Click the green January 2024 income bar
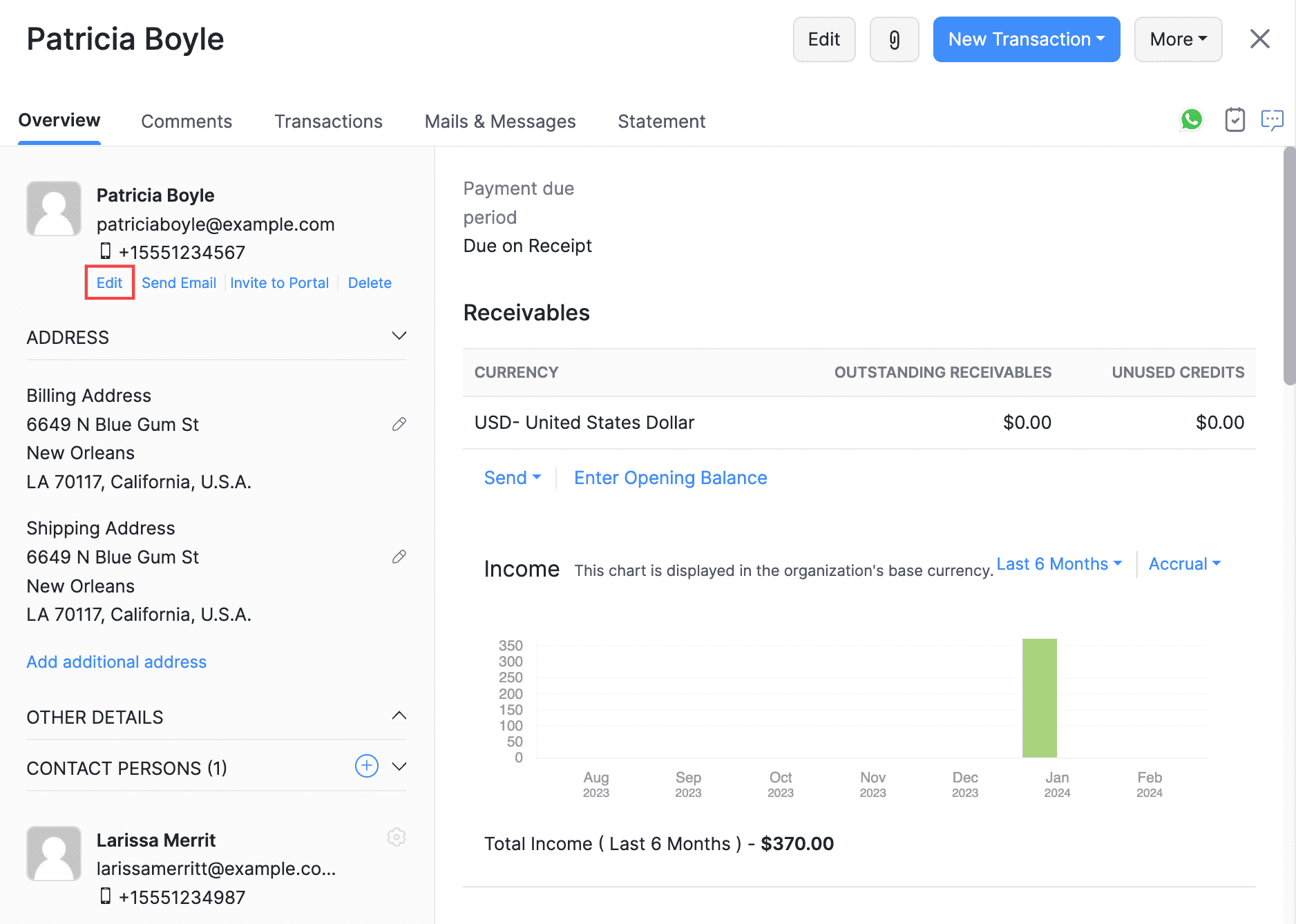 [1039, 697]
